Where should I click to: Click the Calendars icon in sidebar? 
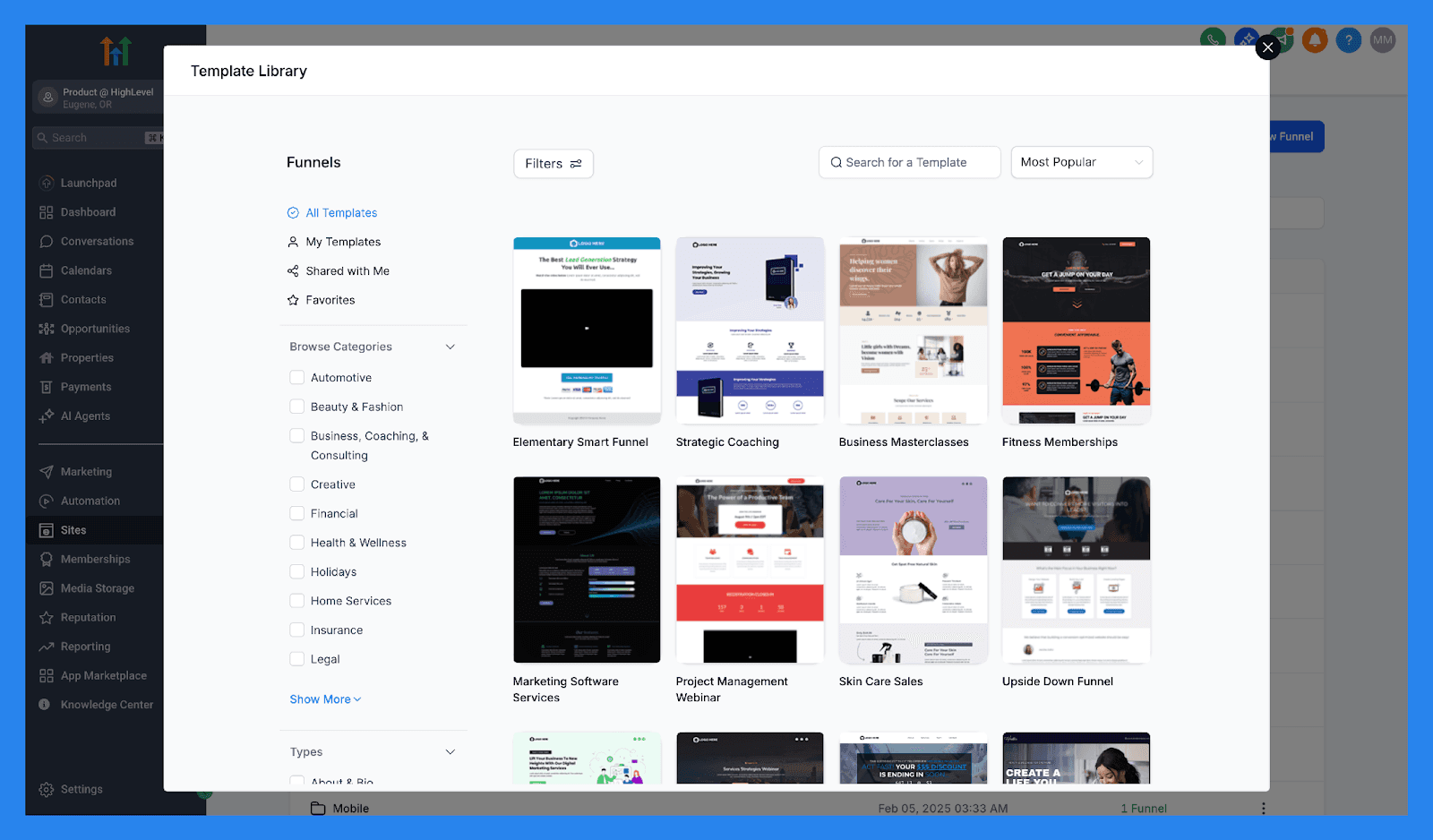tap(47, 270)
